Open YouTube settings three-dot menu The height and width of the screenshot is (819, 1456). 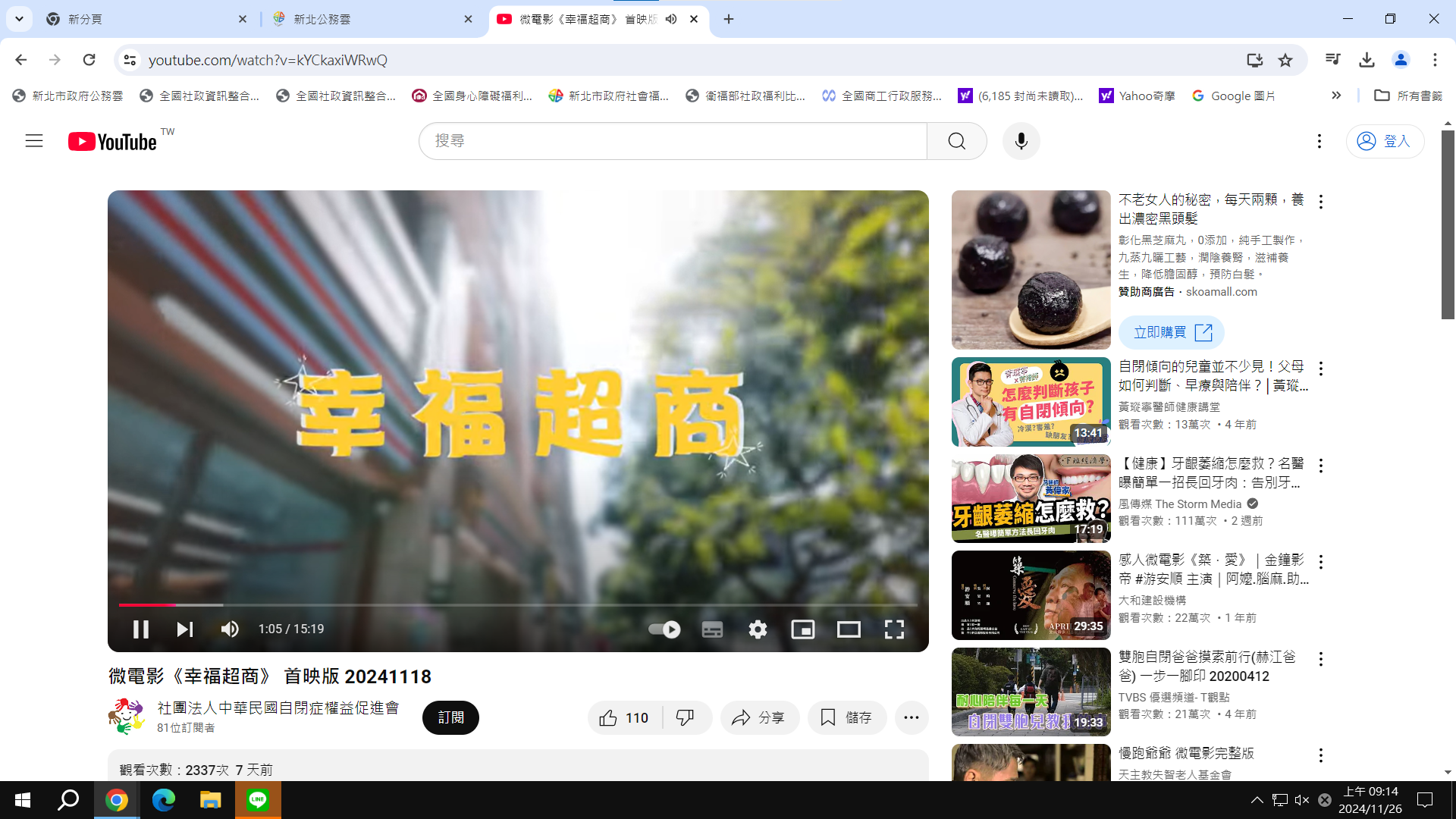[1319, 141]
